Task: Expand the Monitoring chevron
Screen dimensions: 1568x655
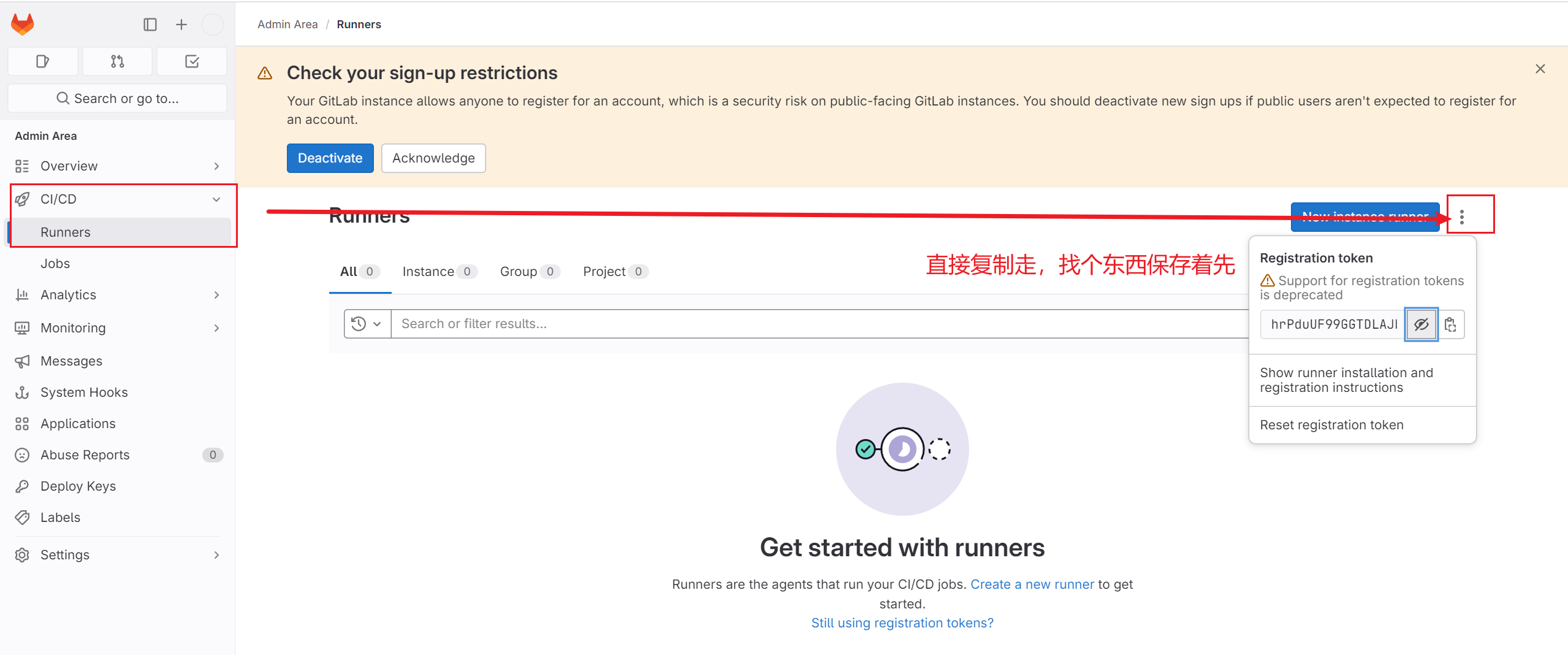Action: pyautogui.click(x=216, y=328)
